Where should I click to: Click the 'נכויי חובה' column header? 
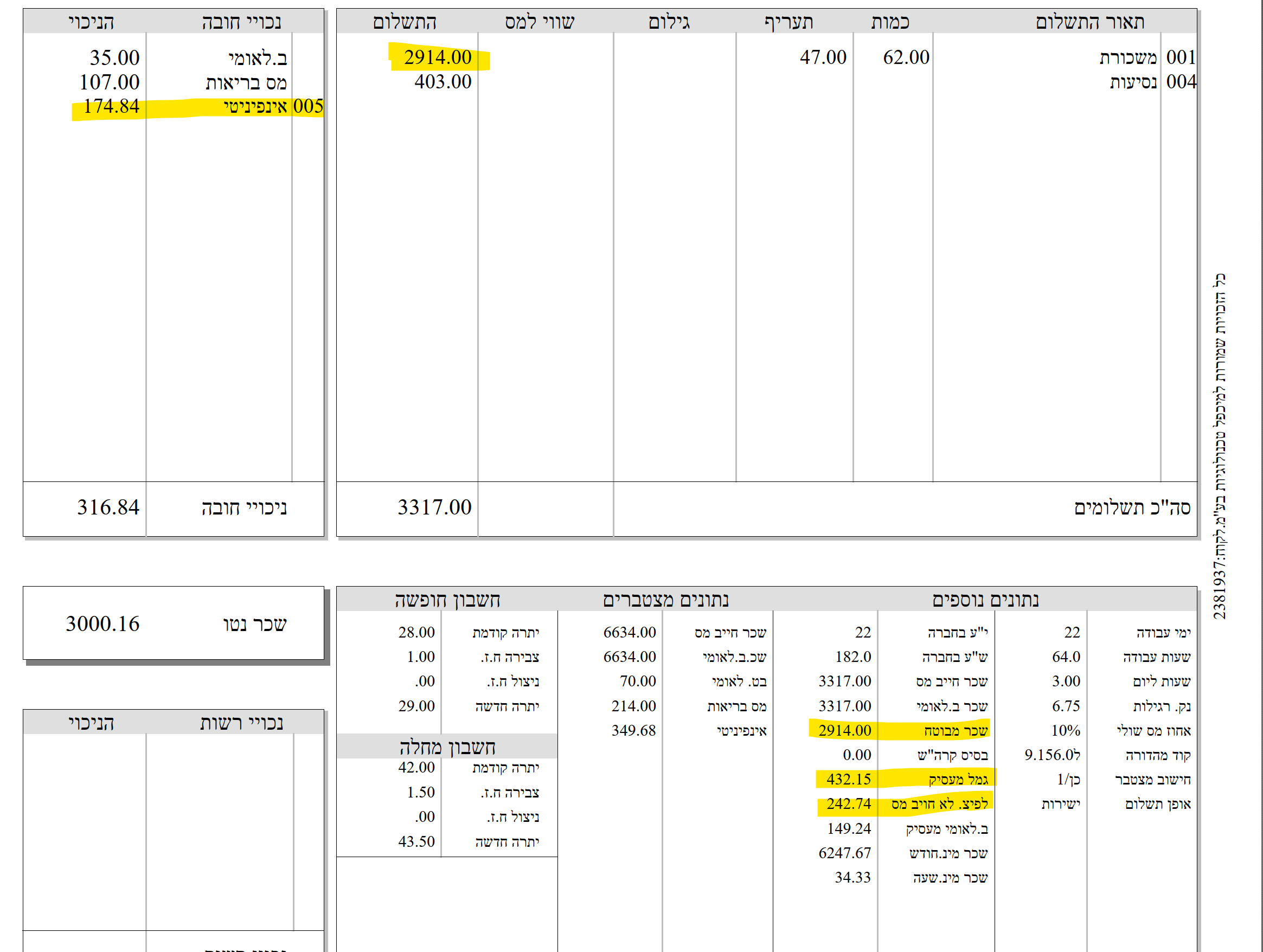241,22
